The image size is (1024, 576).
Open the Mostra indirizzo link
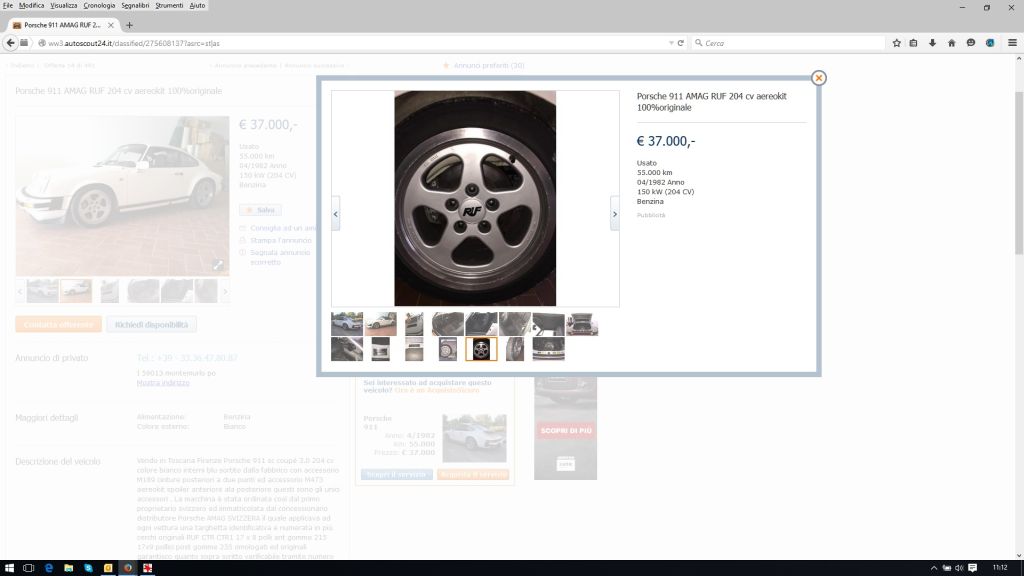coord(163,383)
